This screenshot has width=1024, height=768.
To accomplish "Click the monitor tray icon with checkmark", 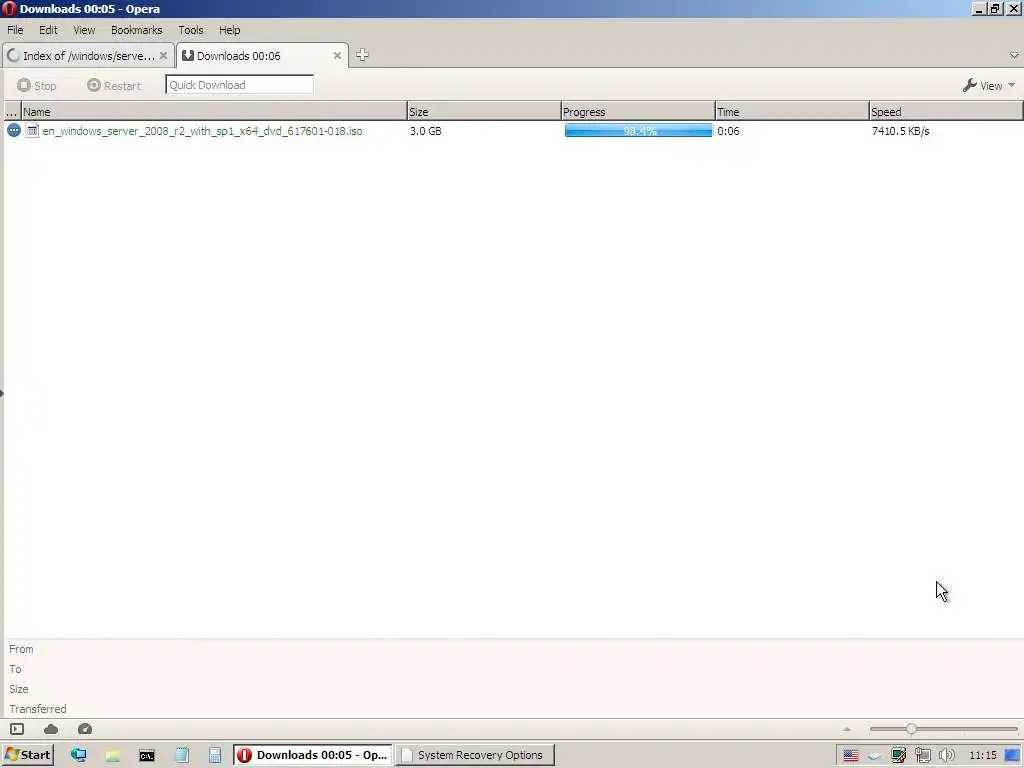I will click(x=899, y=756).
